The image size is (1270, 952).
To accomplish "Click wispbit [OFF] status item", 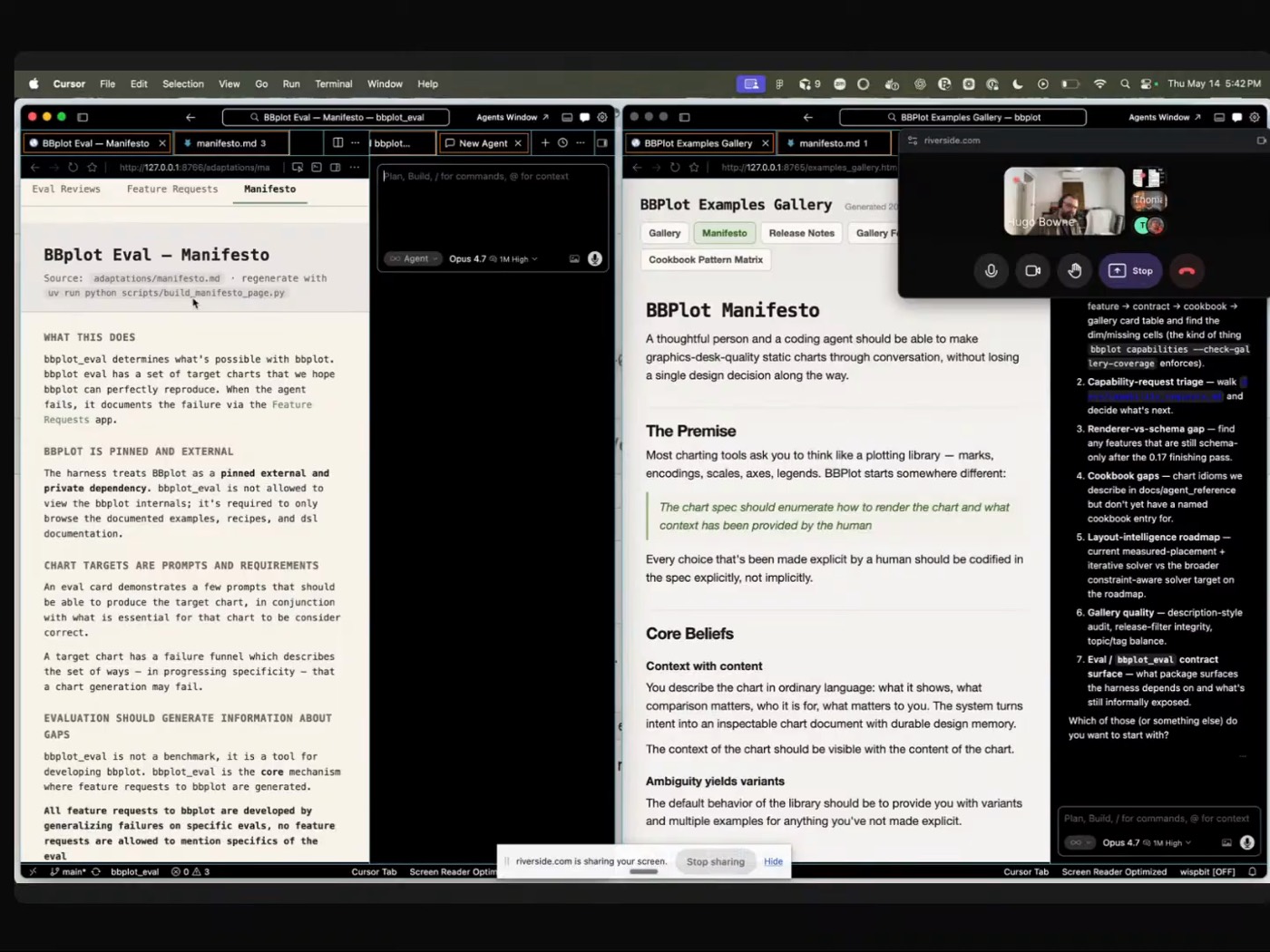I will click(1206, 871).
